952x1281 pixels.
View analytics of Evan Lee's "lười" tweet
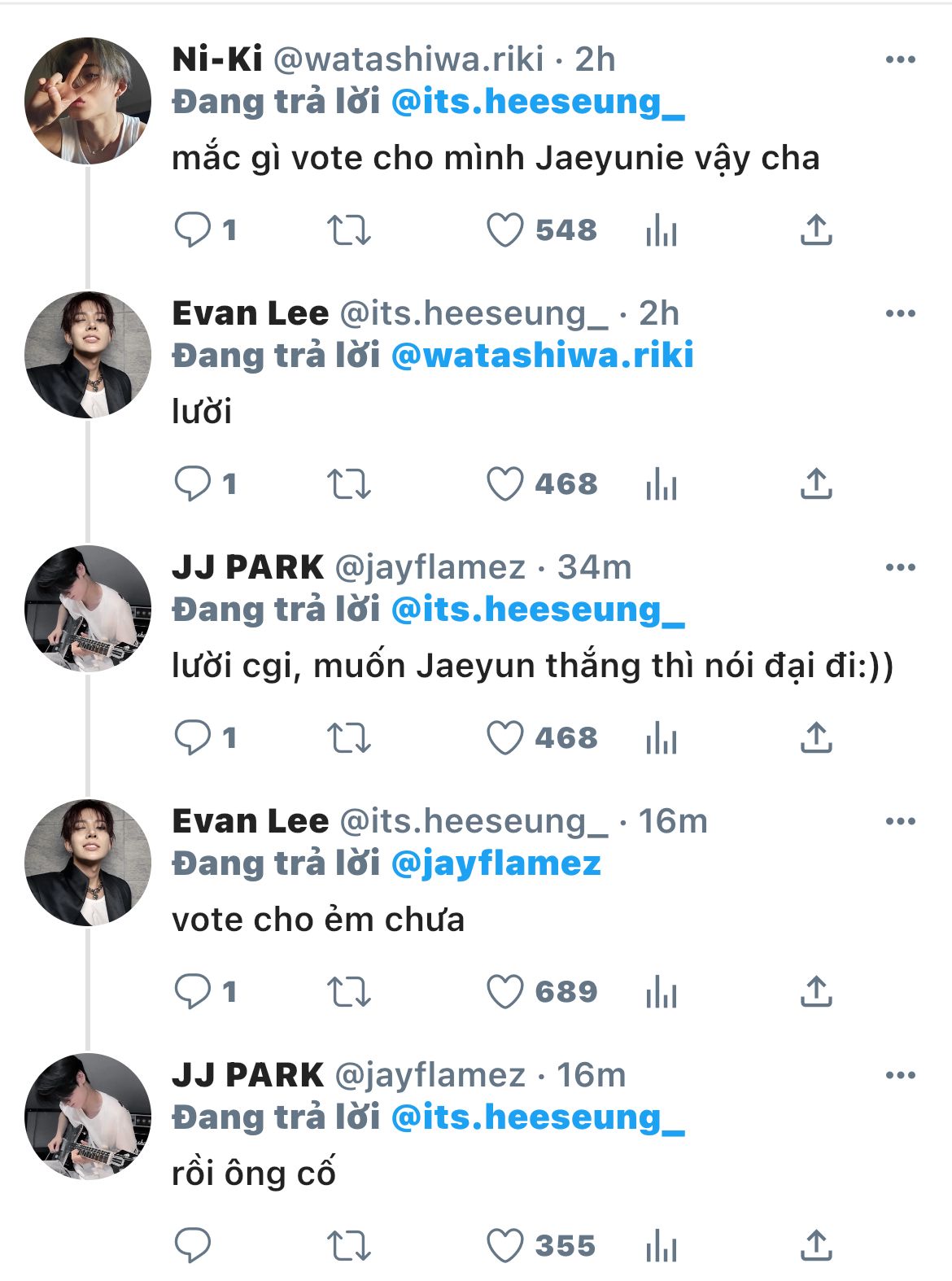[661, 484]
